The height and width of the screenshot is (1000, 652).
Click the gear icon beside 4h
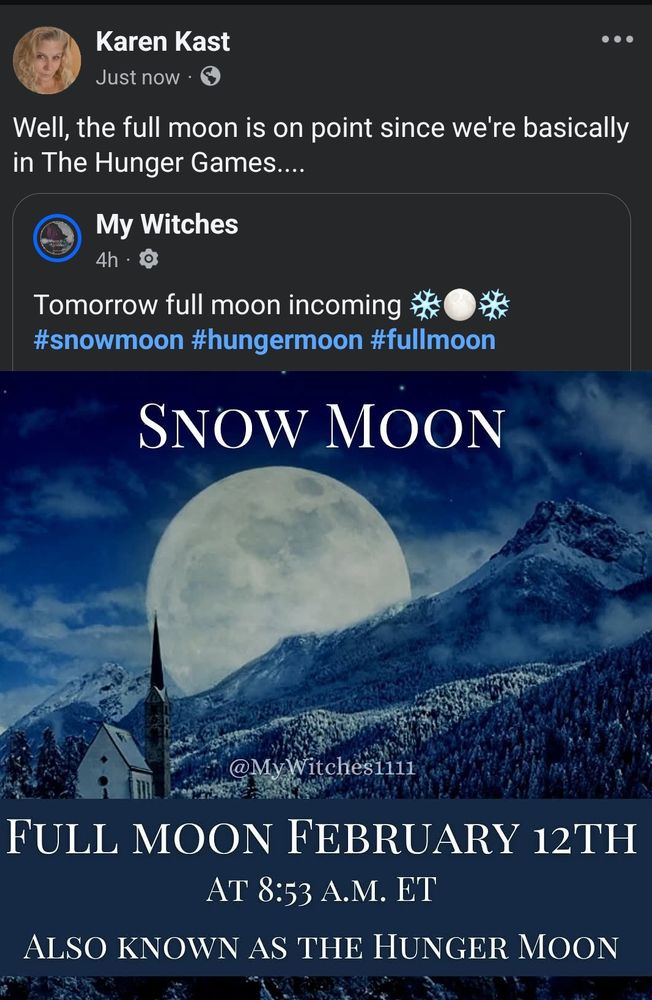click(149, 259)
